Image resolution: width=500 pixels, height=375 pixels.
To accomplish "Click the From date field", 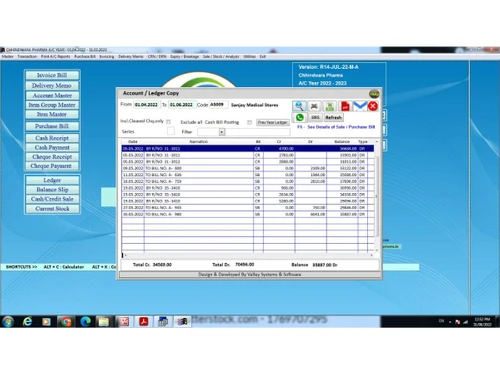I will pos(146,105).
